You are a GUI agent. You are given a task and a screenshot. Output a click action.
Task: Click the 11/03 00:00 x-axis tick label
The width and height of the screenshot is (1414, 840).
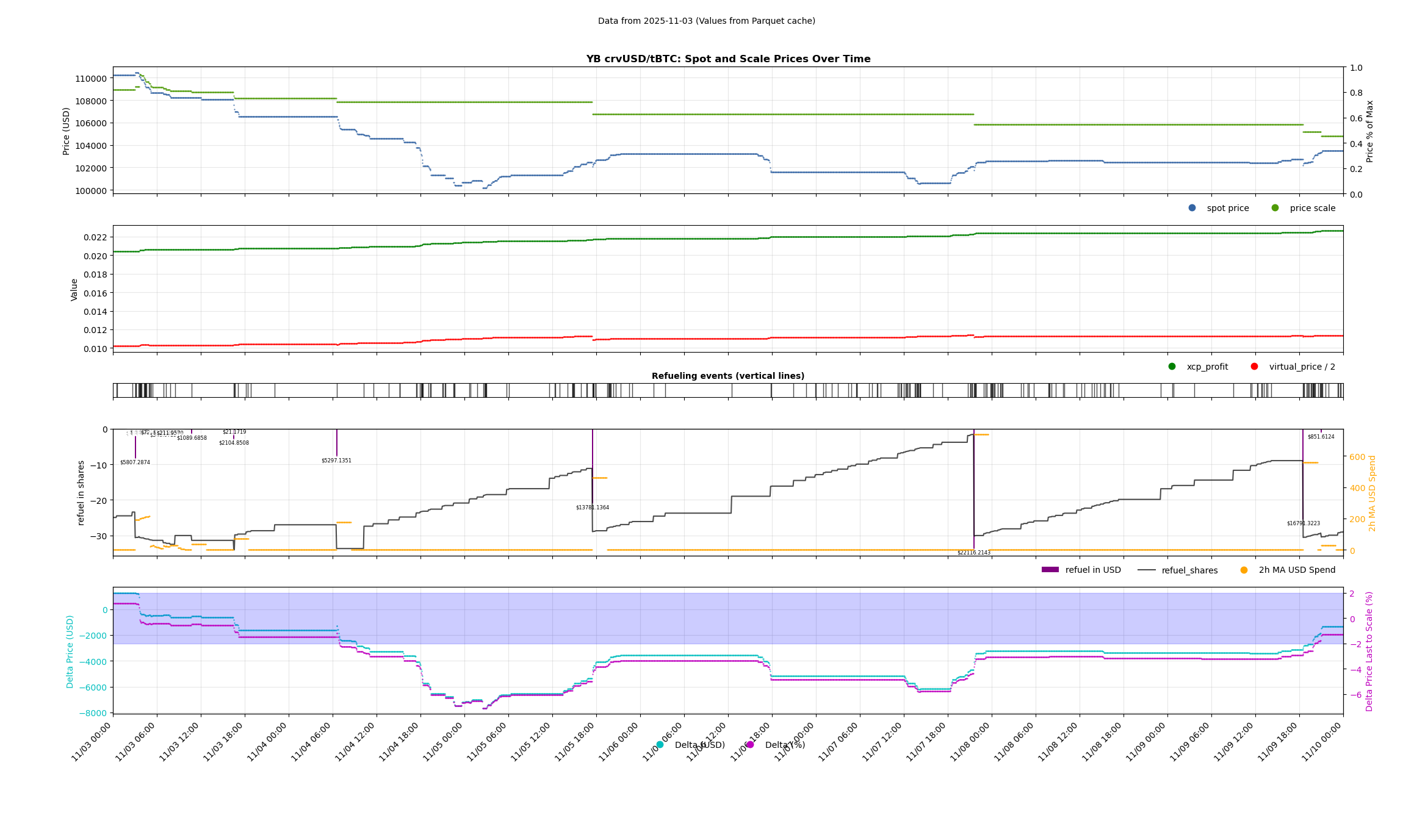tap(92, 742)
